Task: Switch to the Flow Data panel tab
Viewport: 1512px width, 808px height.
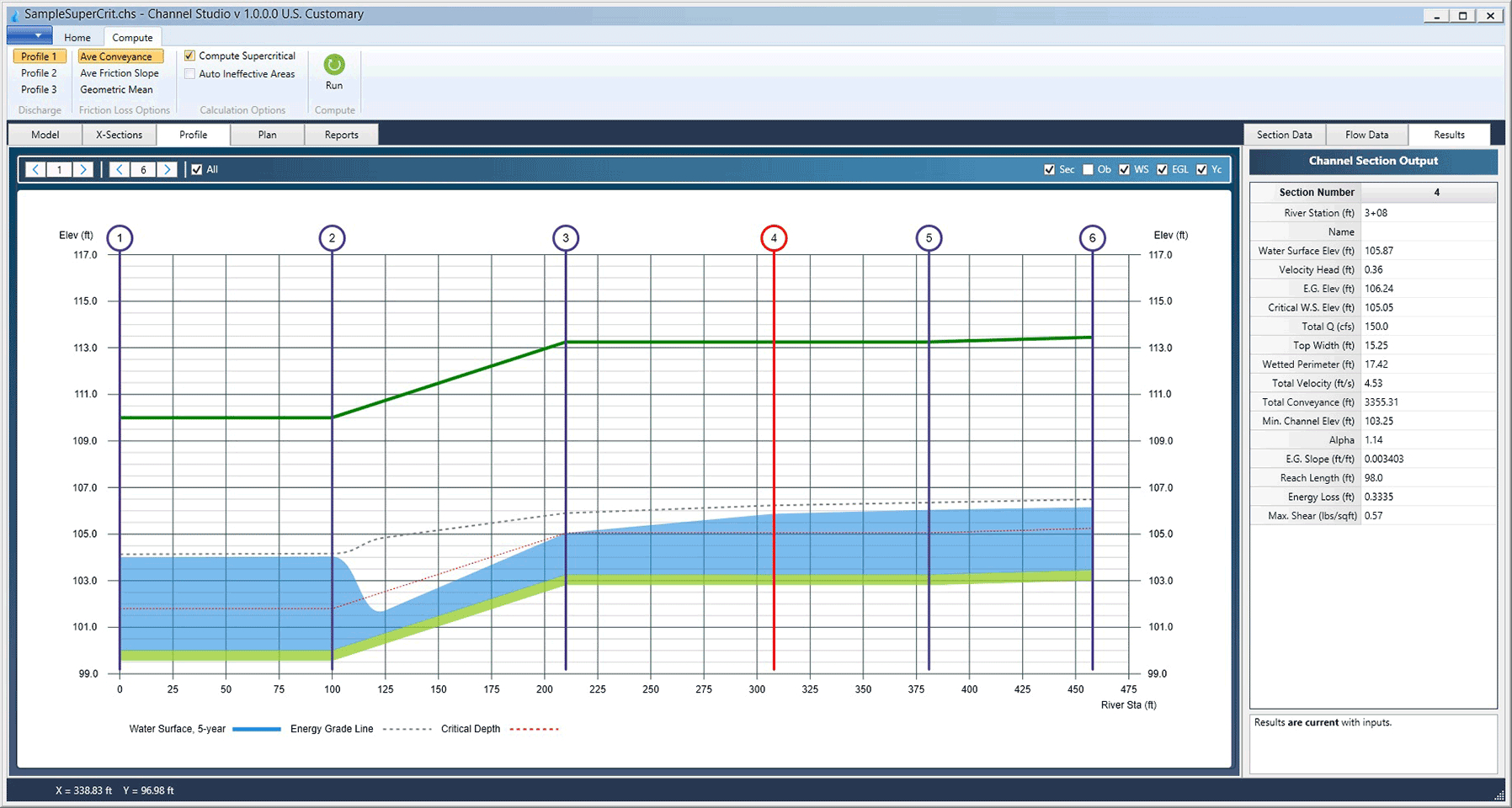Action: click(1366, 135)
